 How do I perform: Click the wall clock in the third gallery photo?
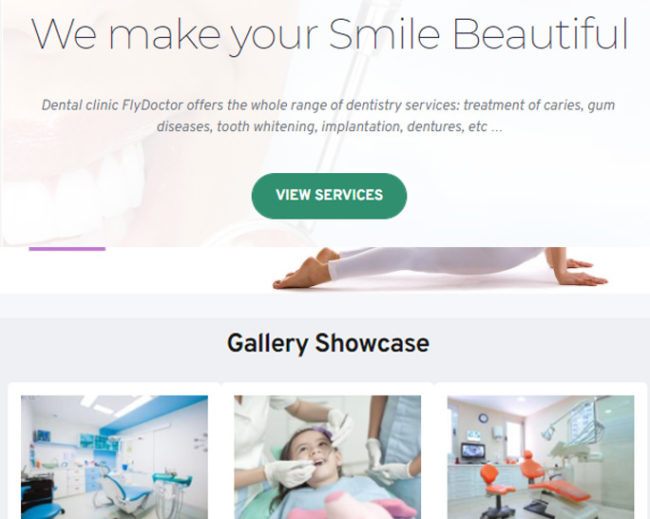(483, 418)
